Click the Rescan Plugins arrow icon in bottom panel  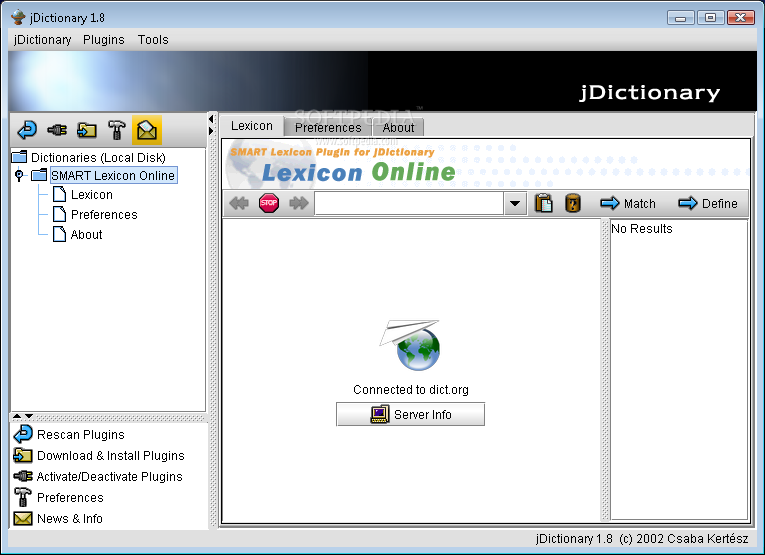23,434
